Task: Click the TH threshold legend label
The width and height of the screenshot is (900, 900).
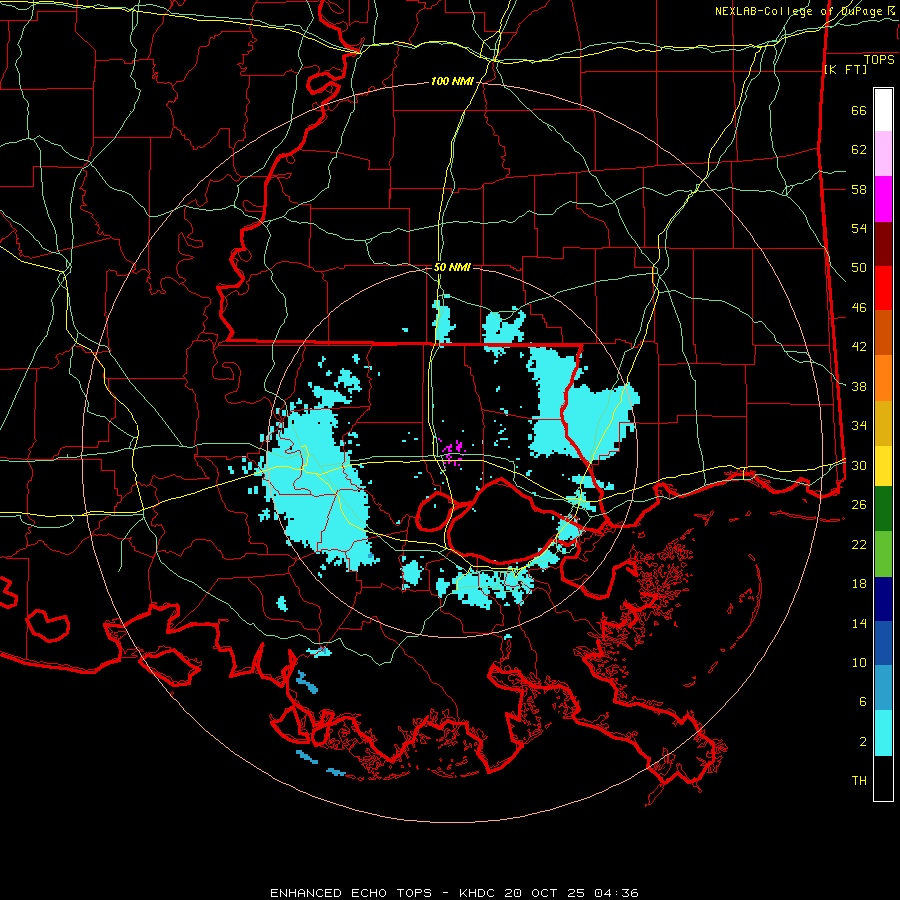Action: coord(859,781)
